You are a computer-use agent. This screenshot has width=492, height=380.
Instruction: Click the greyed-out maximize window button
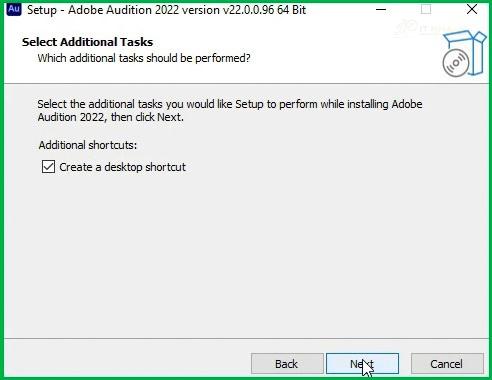[x=426, y=10]
